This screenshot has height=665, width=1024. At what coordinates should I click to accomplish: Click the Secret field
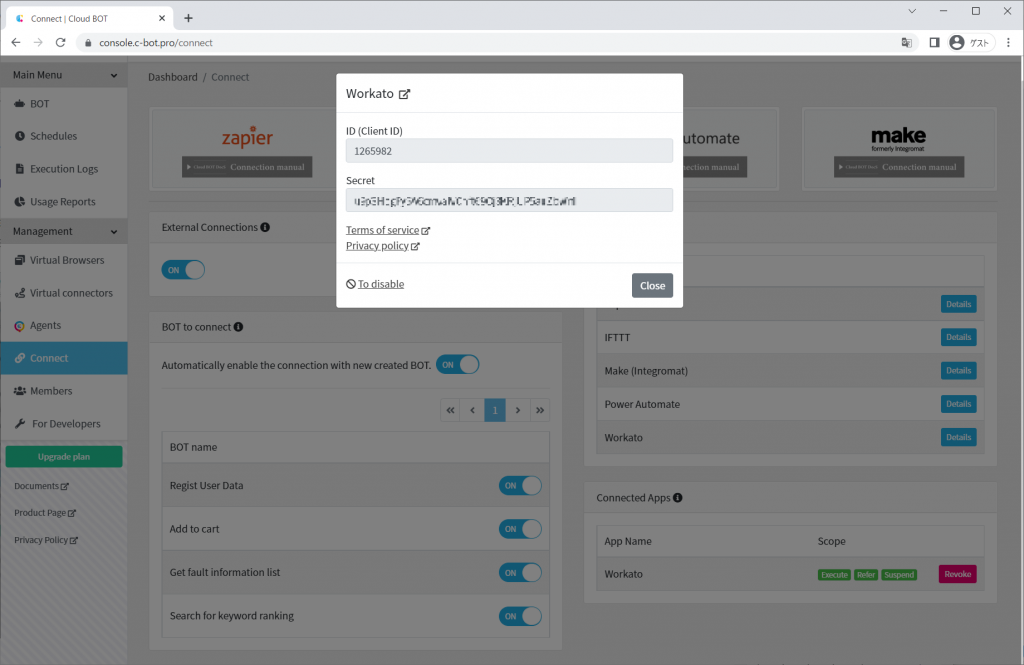point(509,201)
